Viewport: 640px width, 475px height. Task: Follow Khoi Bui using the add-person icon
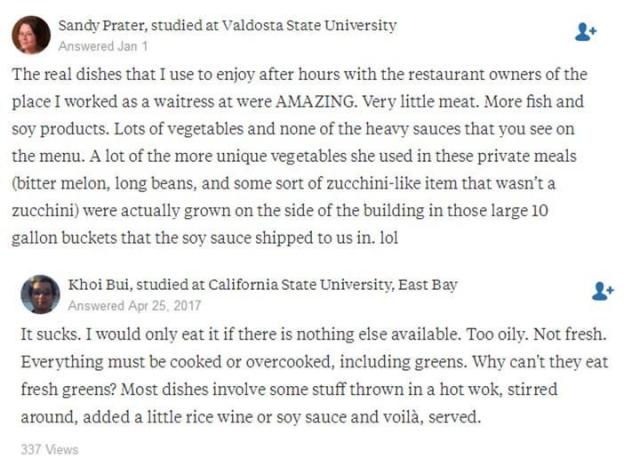pos(603,291)
